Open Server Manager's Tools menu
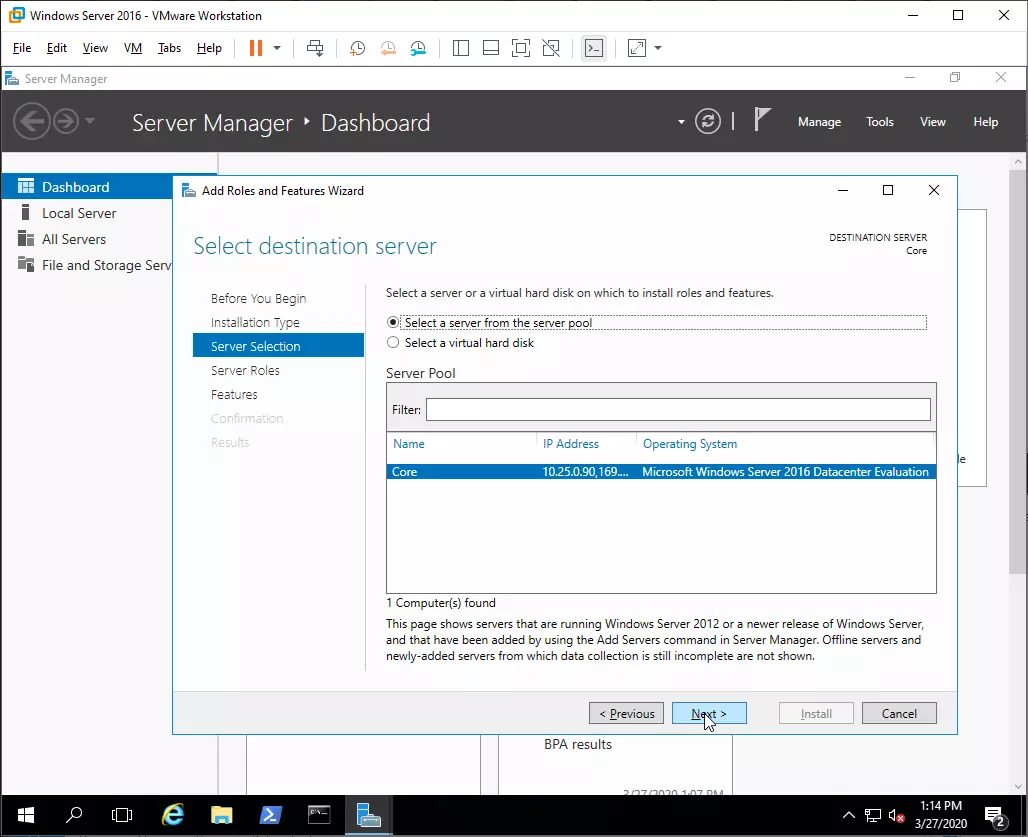The width and height of the screenshot is (1028, 837). pos(880,122)
